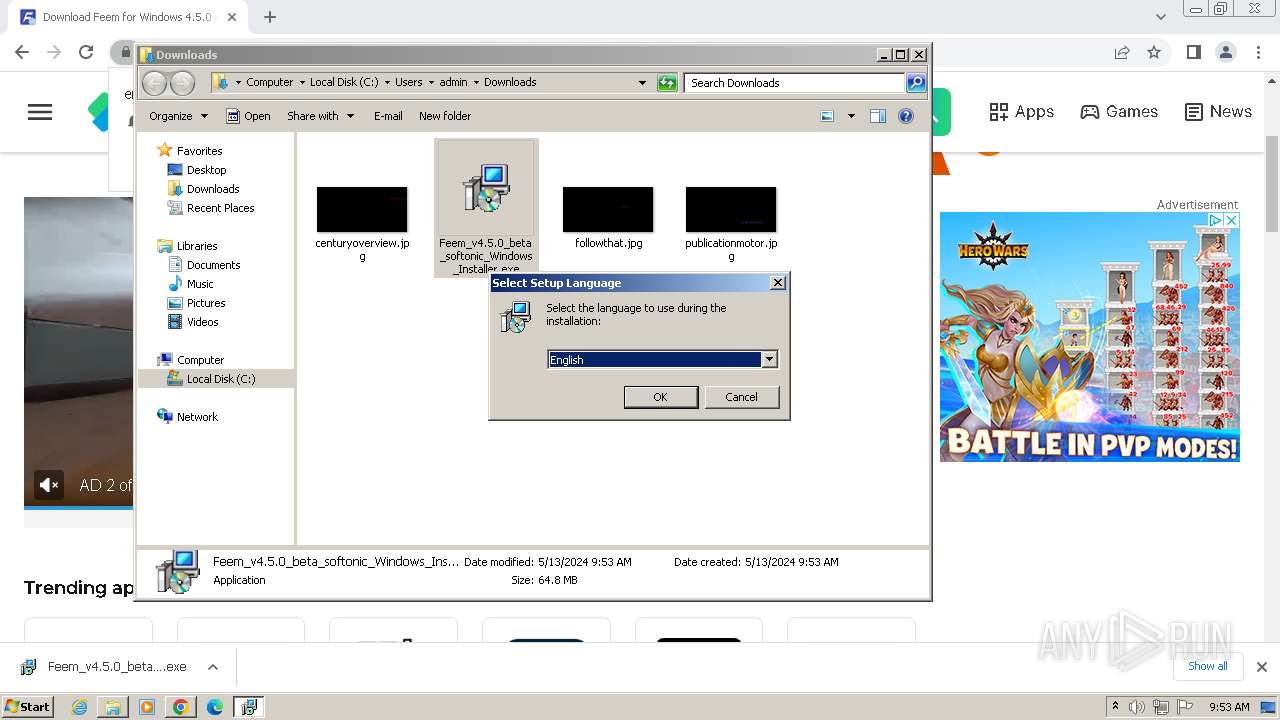The height and width of the screenshot is (720, 1280).
Task: Open the Organize menu
Action: point(178,116)
